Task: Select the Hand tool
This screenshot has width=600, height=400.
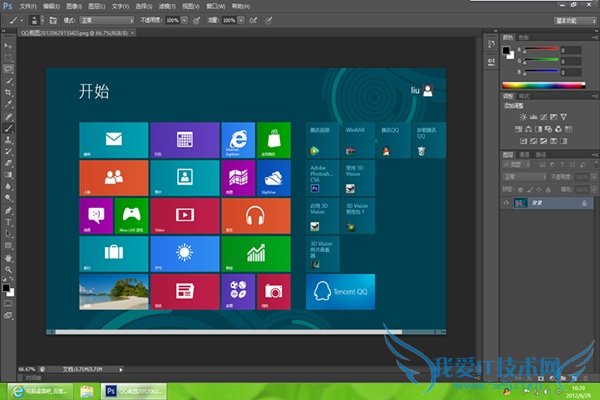Action: pos(8,258)
